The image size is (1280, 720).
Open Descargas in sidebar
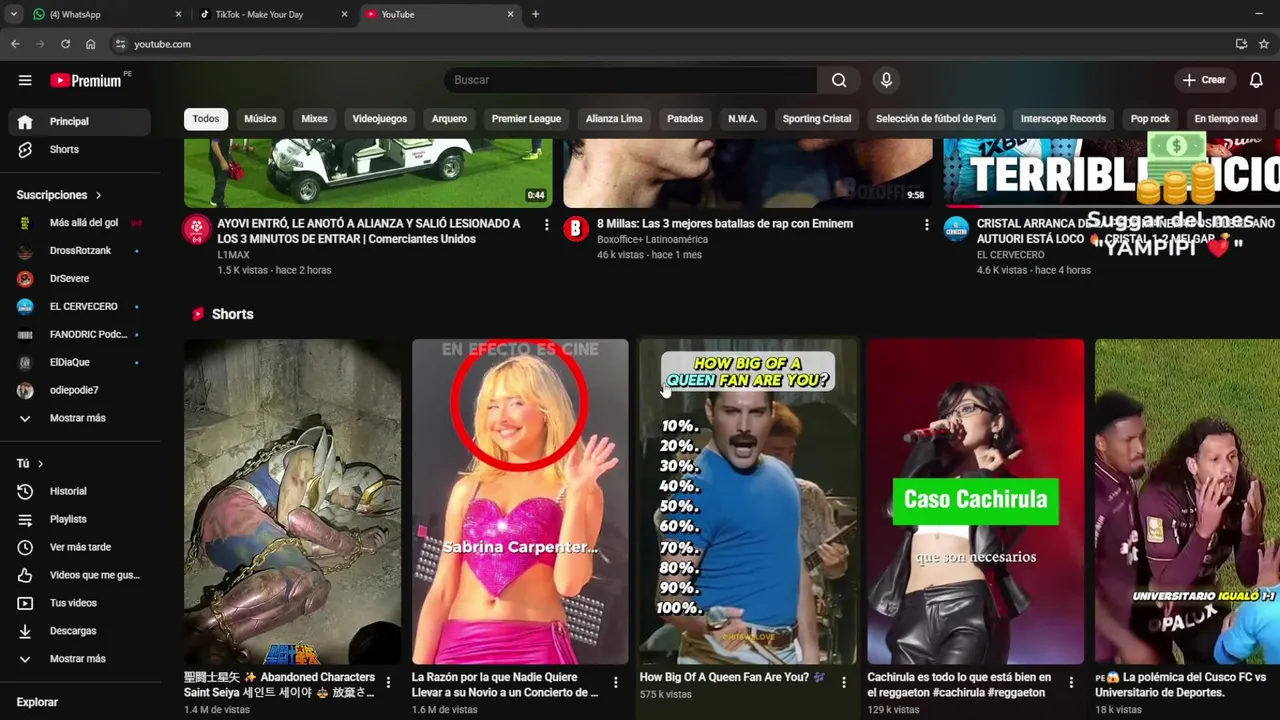click(x=80, y=631)
